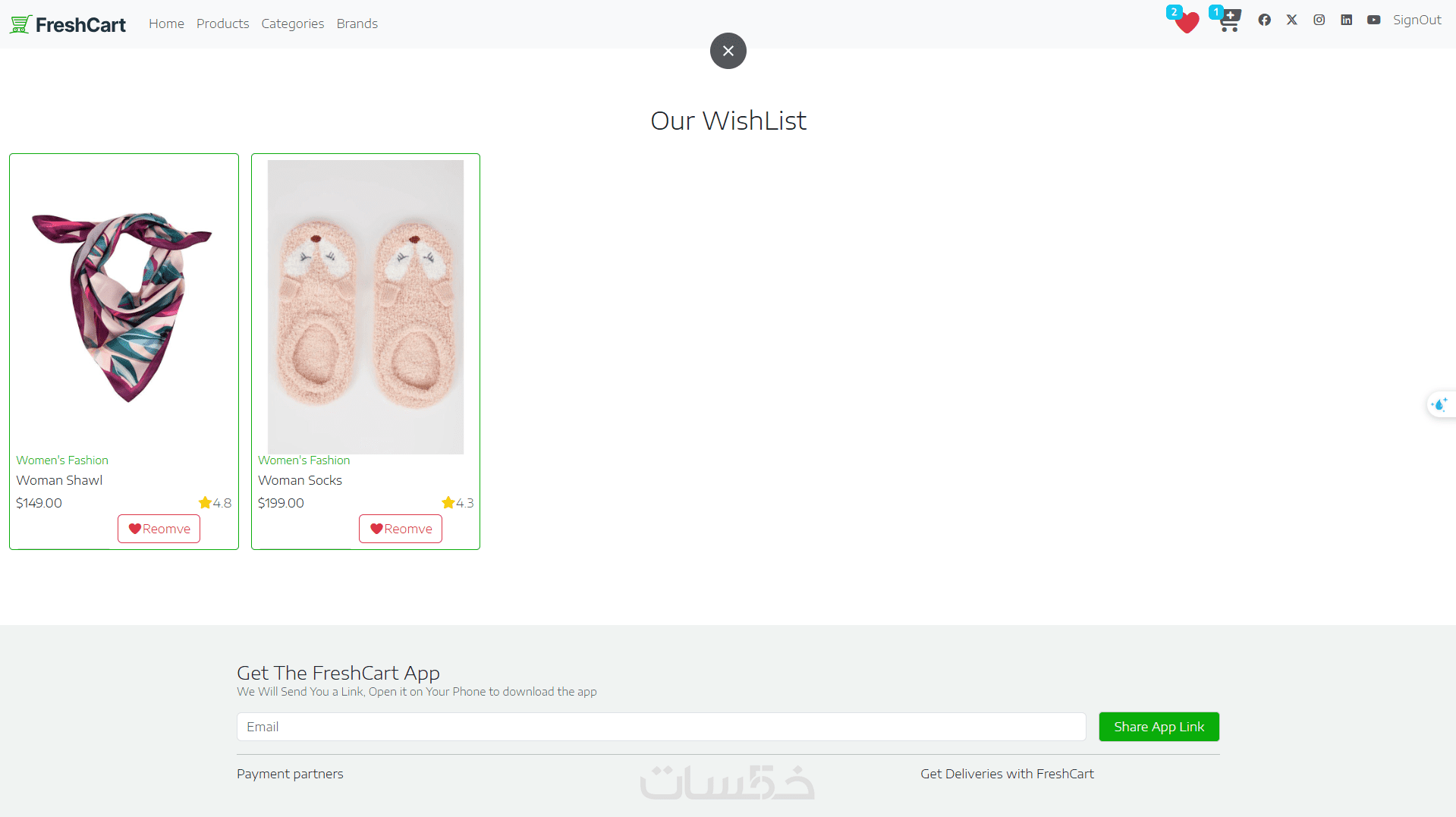Open the wishlist heart icon in navbar

[1186, 22]
